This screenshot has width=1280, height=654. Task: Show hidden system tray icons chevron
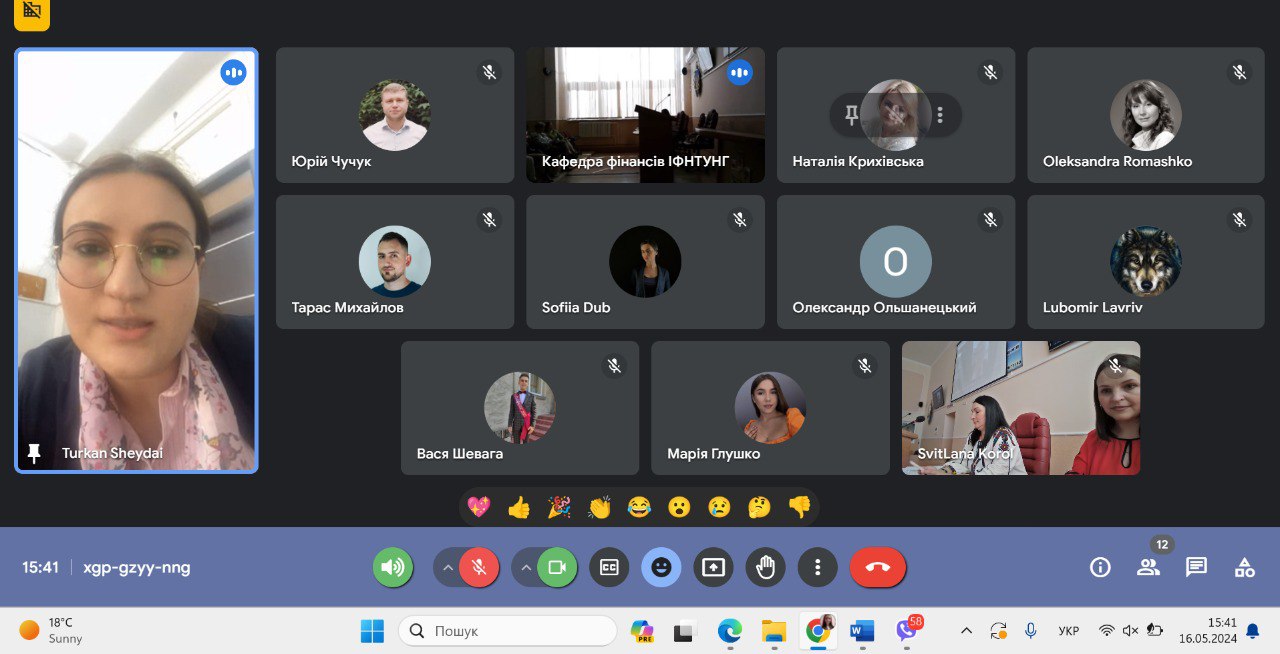[x=966, y=631]
